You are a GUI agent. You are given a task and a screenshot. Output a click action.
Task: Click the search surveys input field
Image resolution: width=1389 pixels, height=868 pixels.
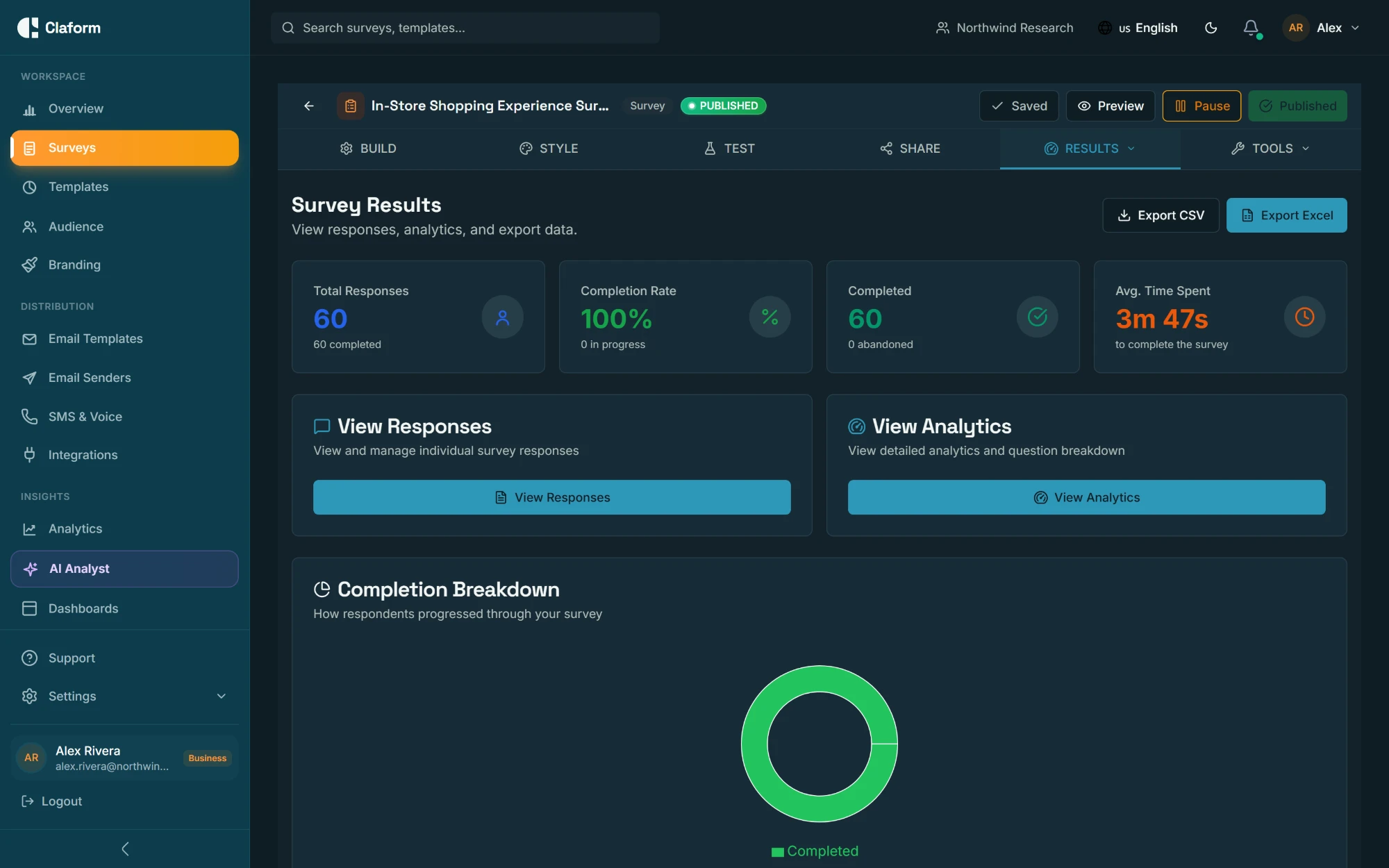pyautogui.click(x=465, y=28)
